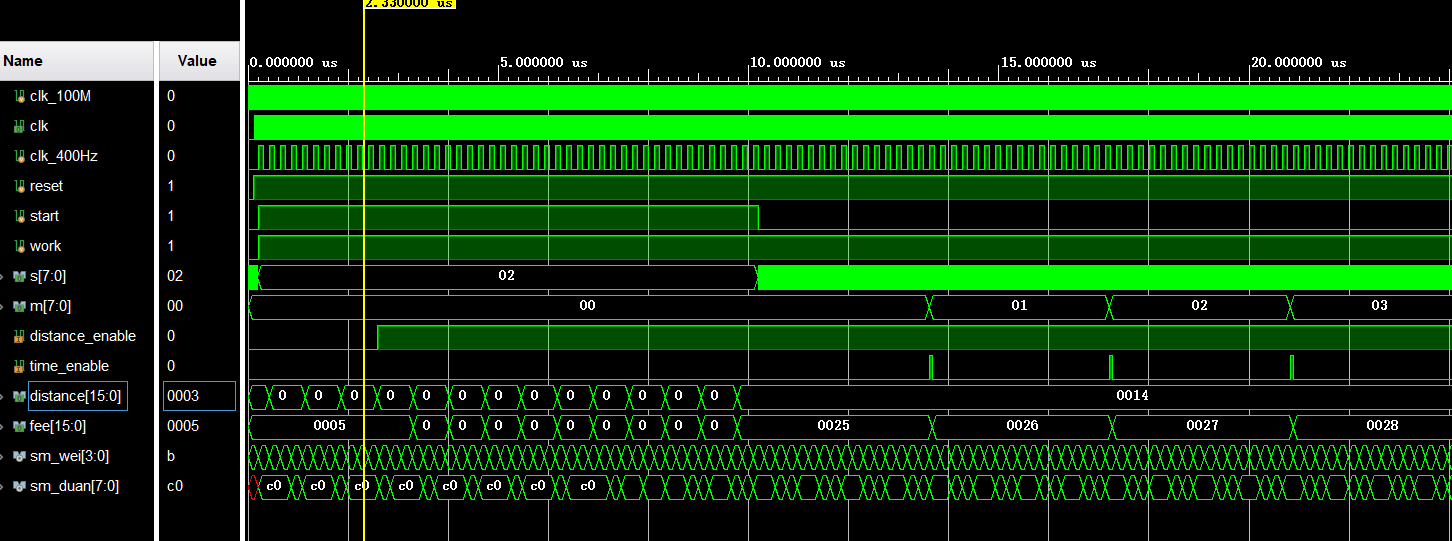Click the 0027 segment in fee waveform
1452x541 pixels.
[1201, 426]
